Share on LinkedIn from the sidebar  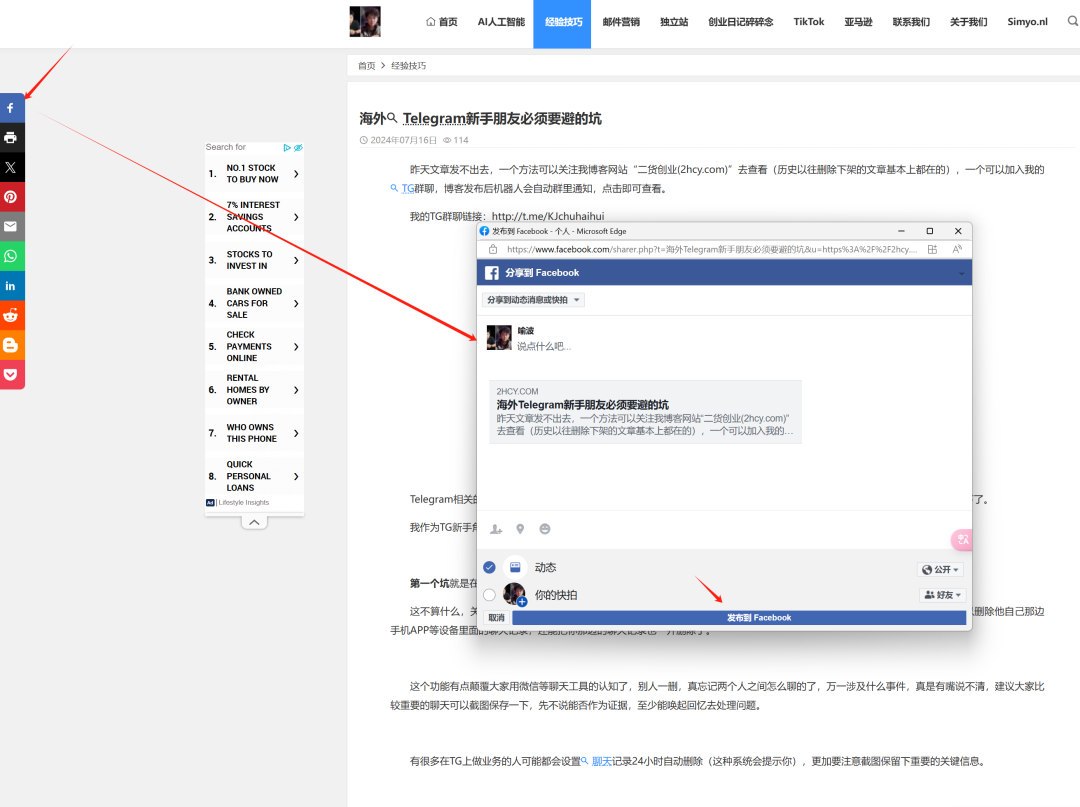[11, 286]
